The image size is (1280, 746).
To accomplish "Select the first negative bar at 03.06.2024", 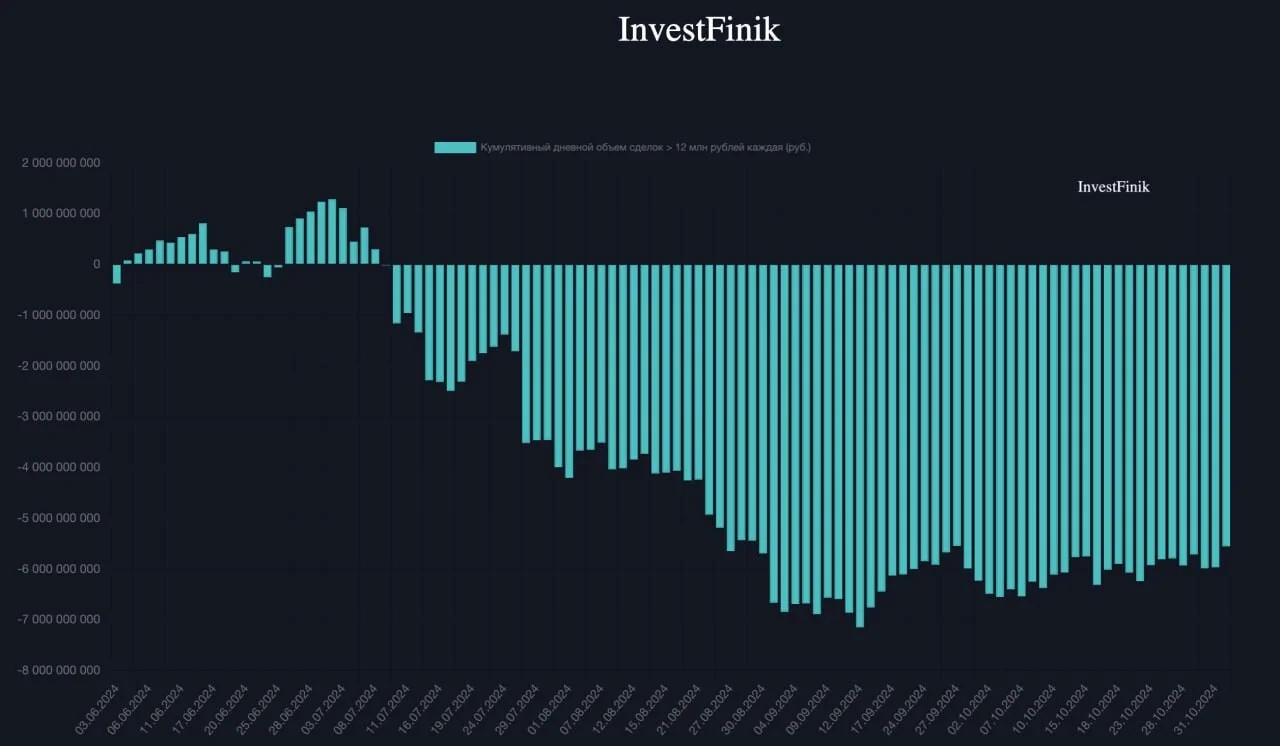I will [x=117, y=274].
